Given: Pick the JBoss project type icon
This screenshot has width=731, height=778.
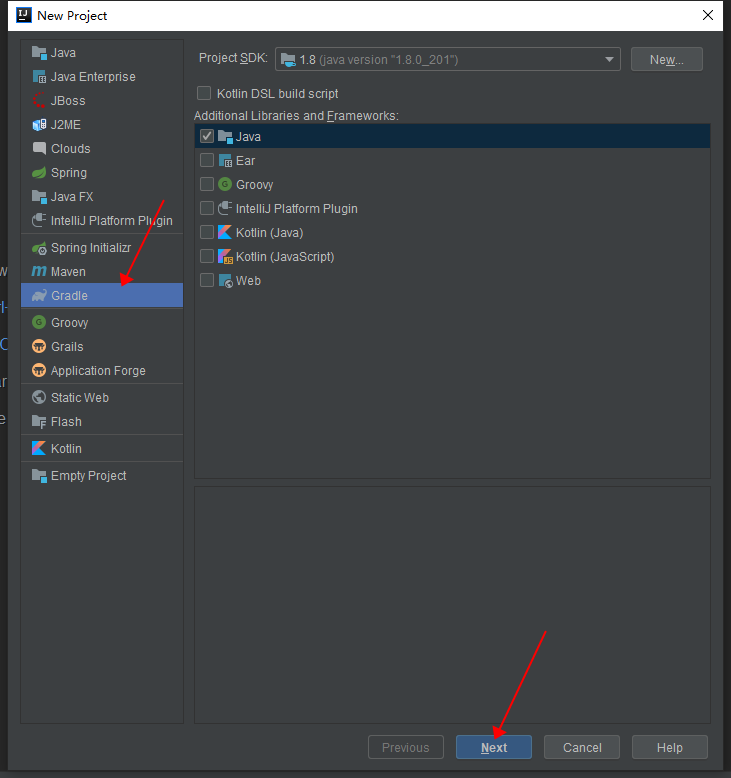Looking at the screenshot, I should pyautogui.click(x=39, y=101).
